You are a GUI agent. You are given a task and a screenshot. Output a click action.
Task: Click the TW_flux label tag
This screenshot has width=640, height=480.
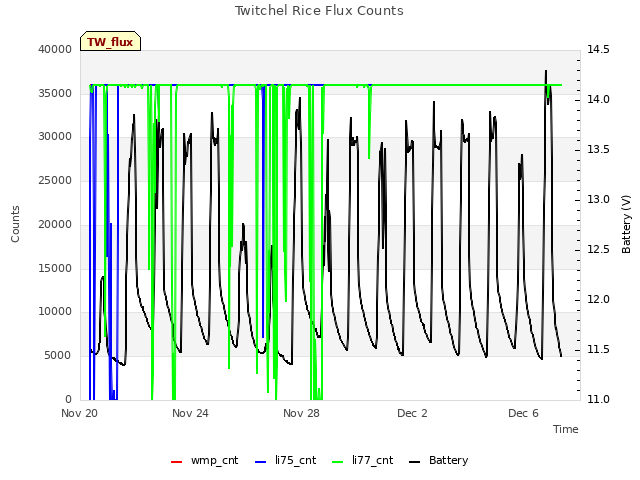click(110, 41)
